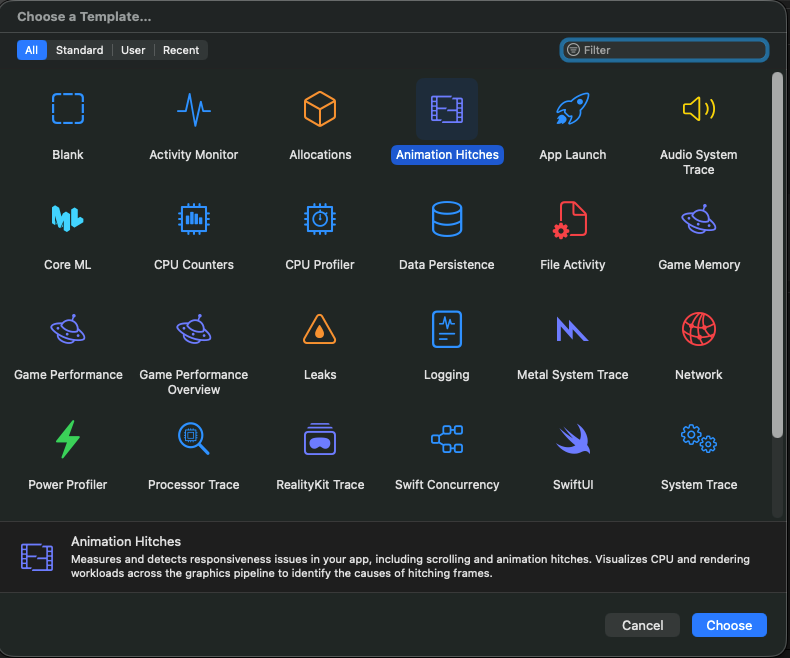Pick the Power Profiler lightning icon

click(x=68, y=439)
